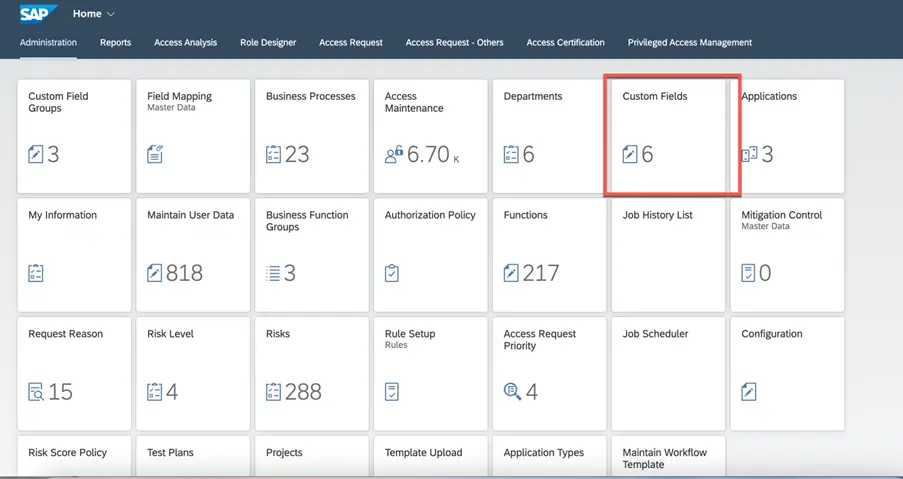Open the Maintain User Data tile
This screenshot has height=479, width=903.
point(192,254)
